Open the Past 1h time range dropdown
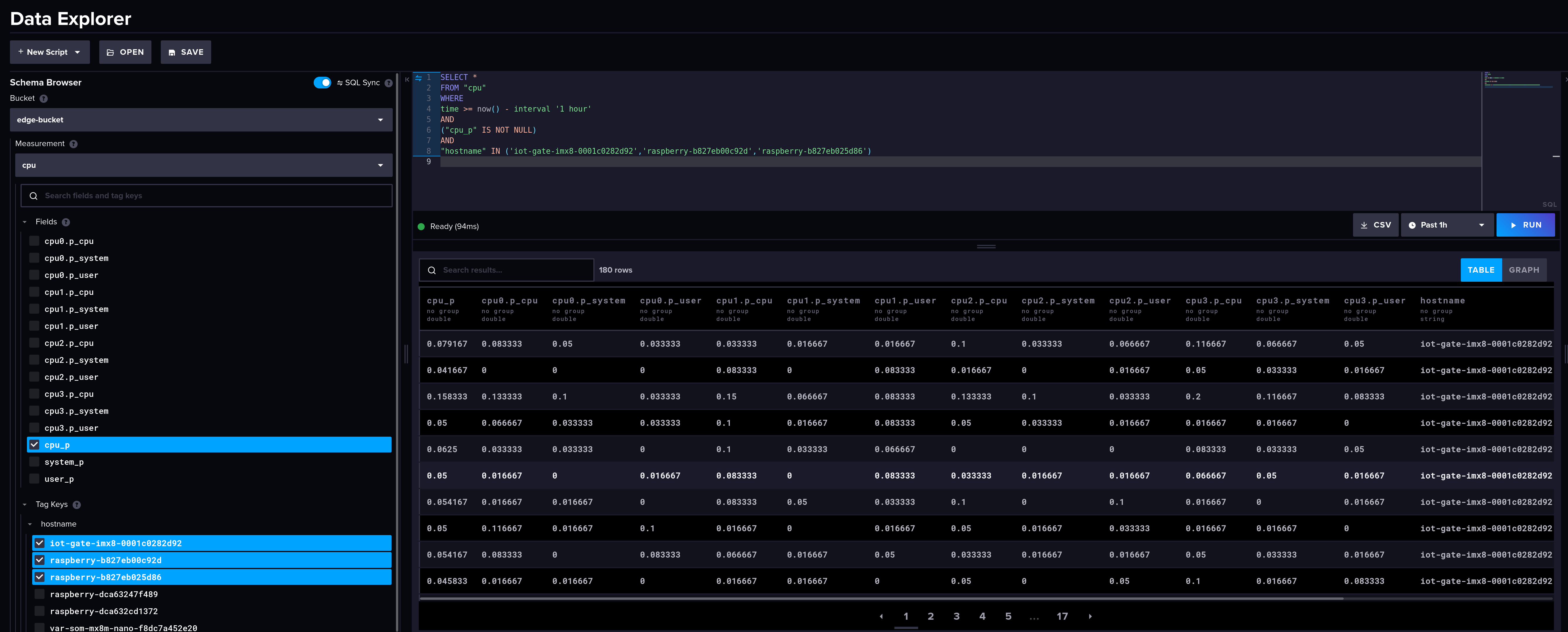Viewport: 1568px width, 632px height. (1447, 225)
